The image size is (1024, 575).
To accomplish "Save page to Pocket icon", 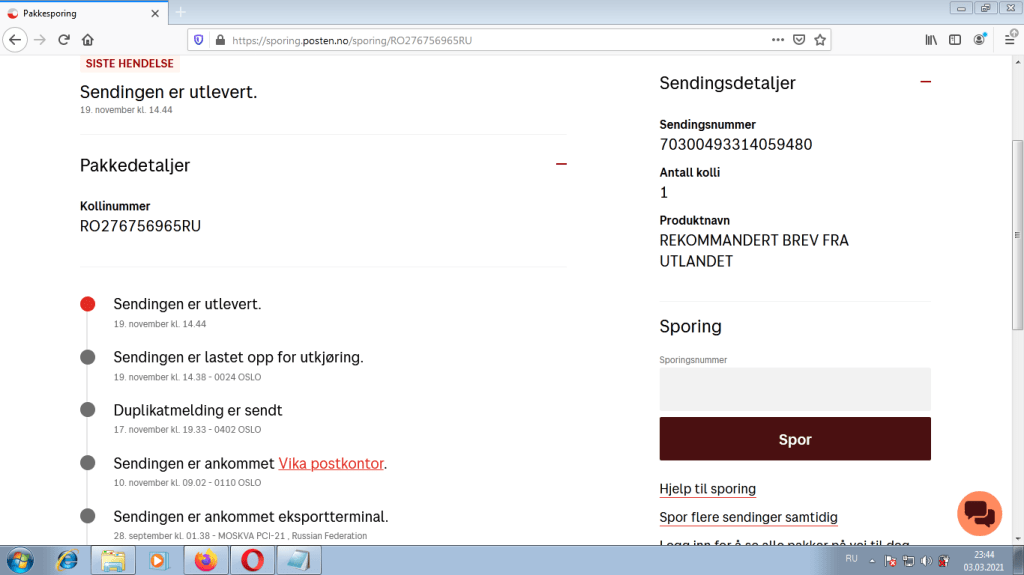I will pyautogui.click(x=799, y=40).
